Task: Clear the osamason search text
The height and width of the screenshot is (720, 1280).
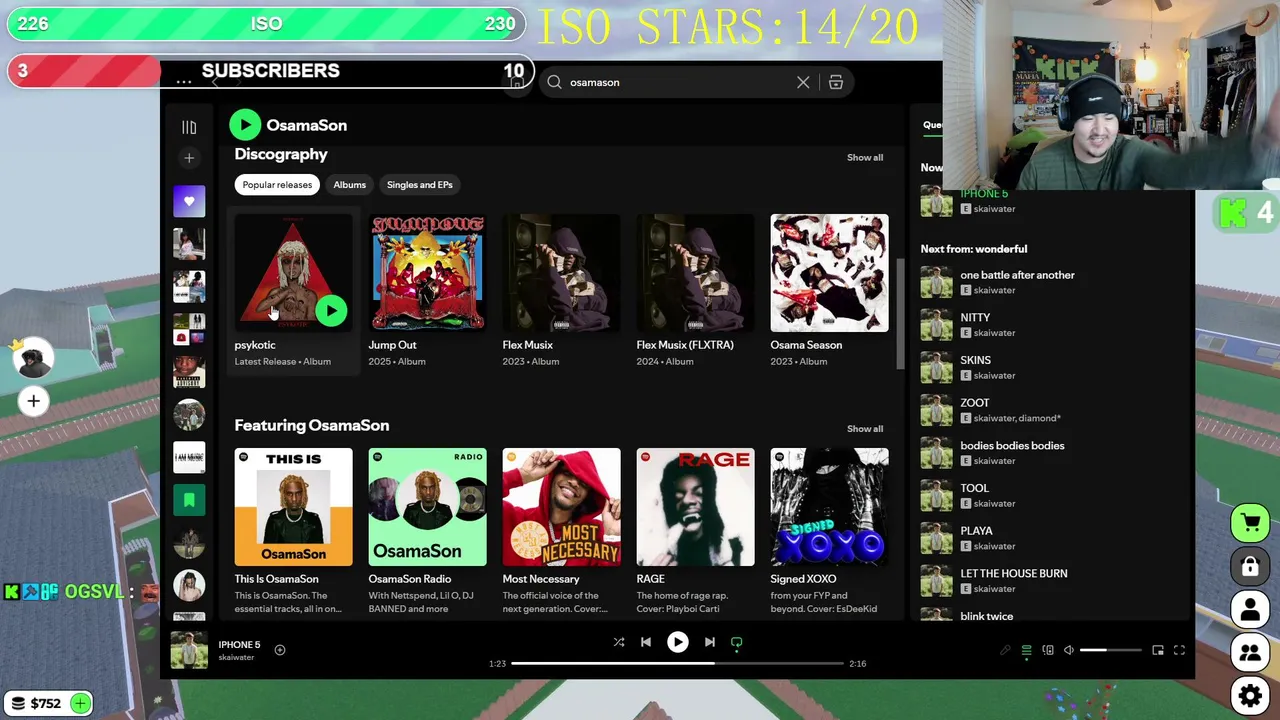Action: [803, 82]
